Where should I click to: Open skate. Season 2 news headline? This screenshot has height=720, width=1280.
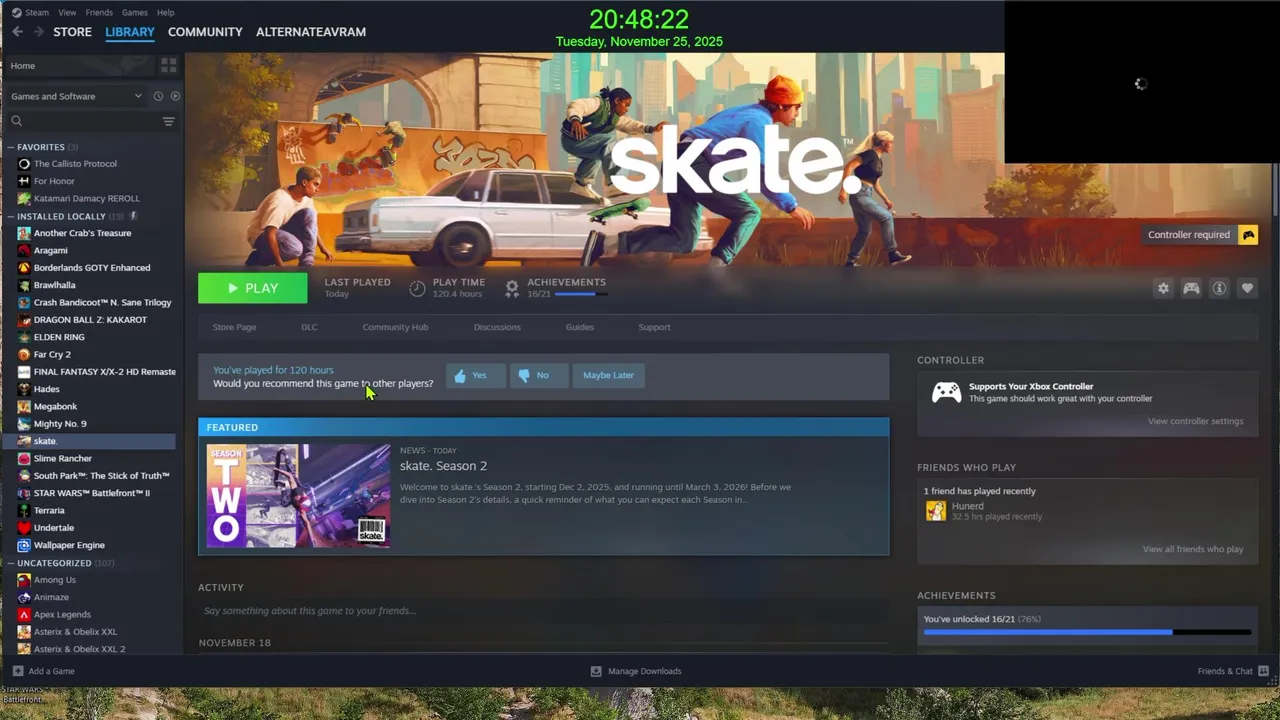click(443, 466)
